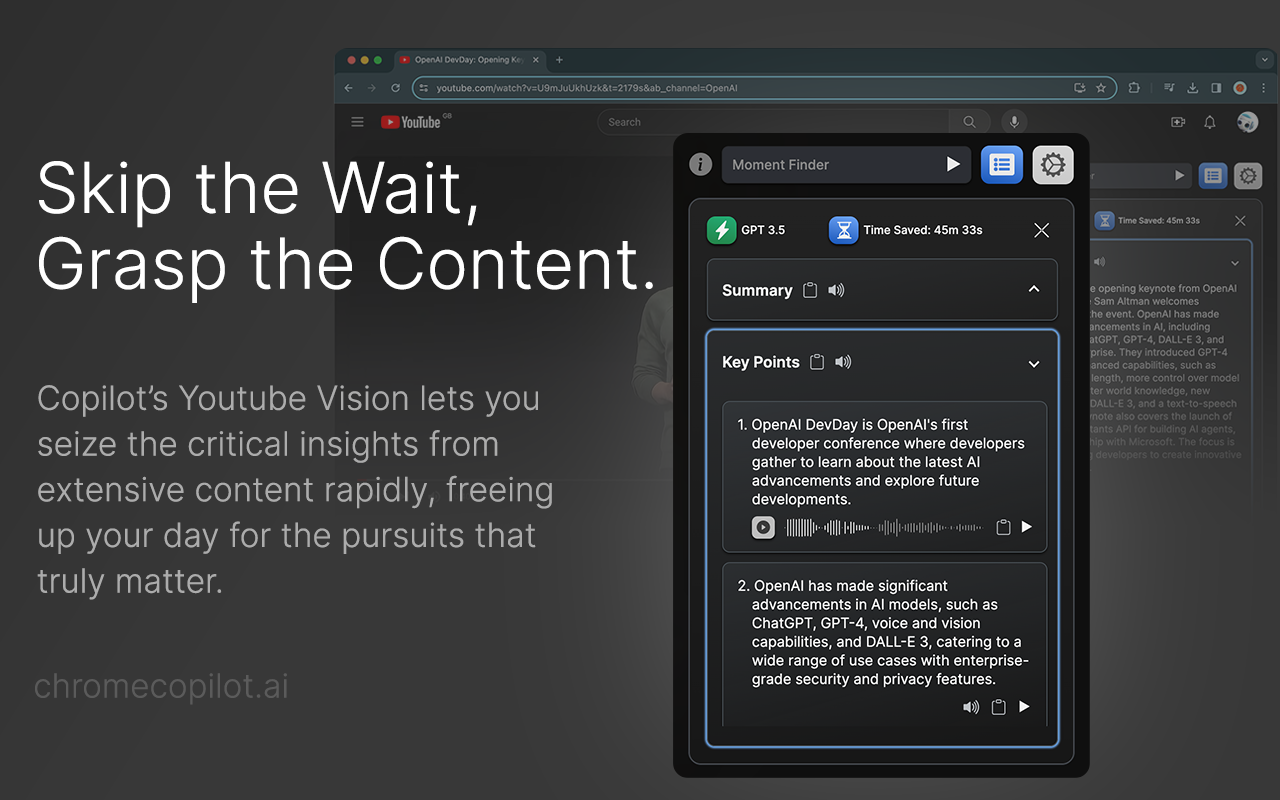Open the YouTube hamburger menu

(358, 122)
